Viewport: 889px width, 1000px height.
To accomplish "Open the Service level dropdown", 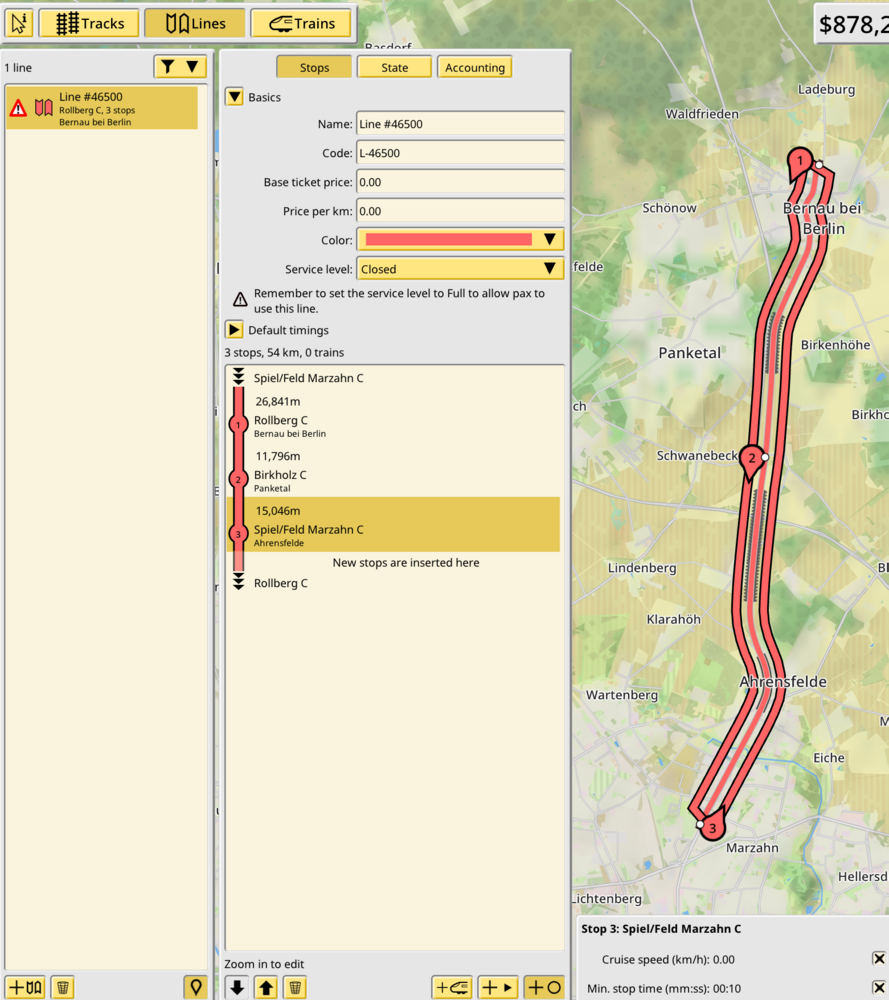I will [x=460, y=267].
